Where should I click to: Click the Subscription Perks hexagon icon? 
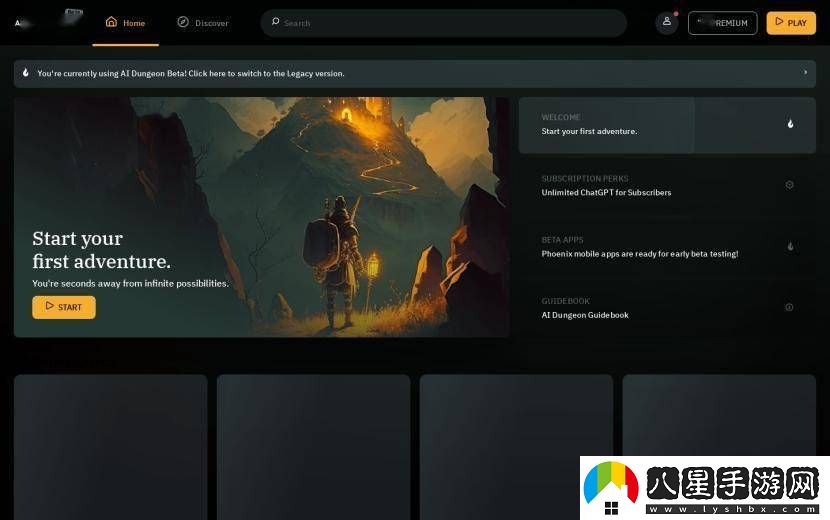coord(789,185)
